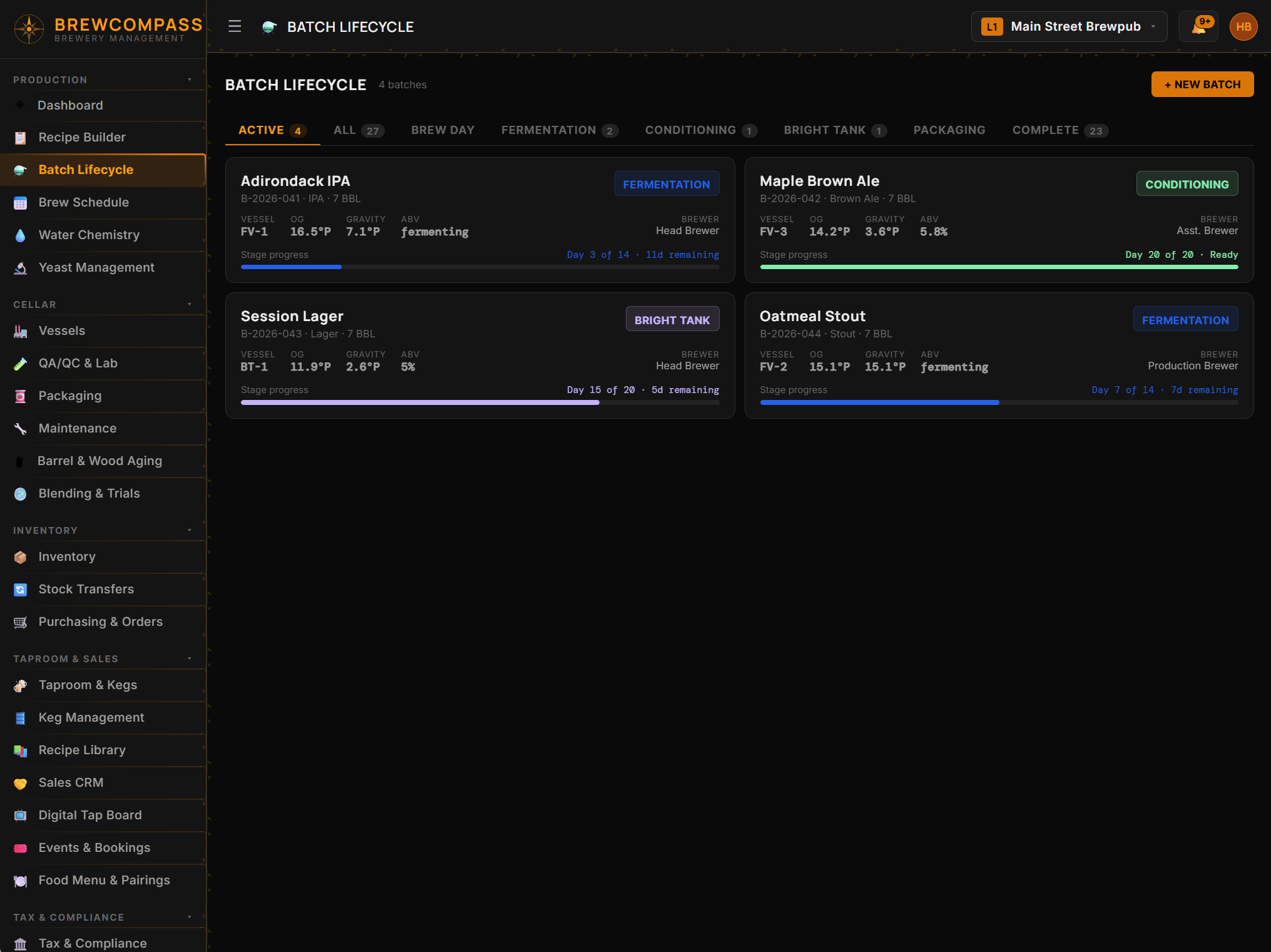The height and width of the screenshot is (952, 1271).
Task: Click the Conditioning badge on Maple Brown Ale
Action: tap(1187, 184)
